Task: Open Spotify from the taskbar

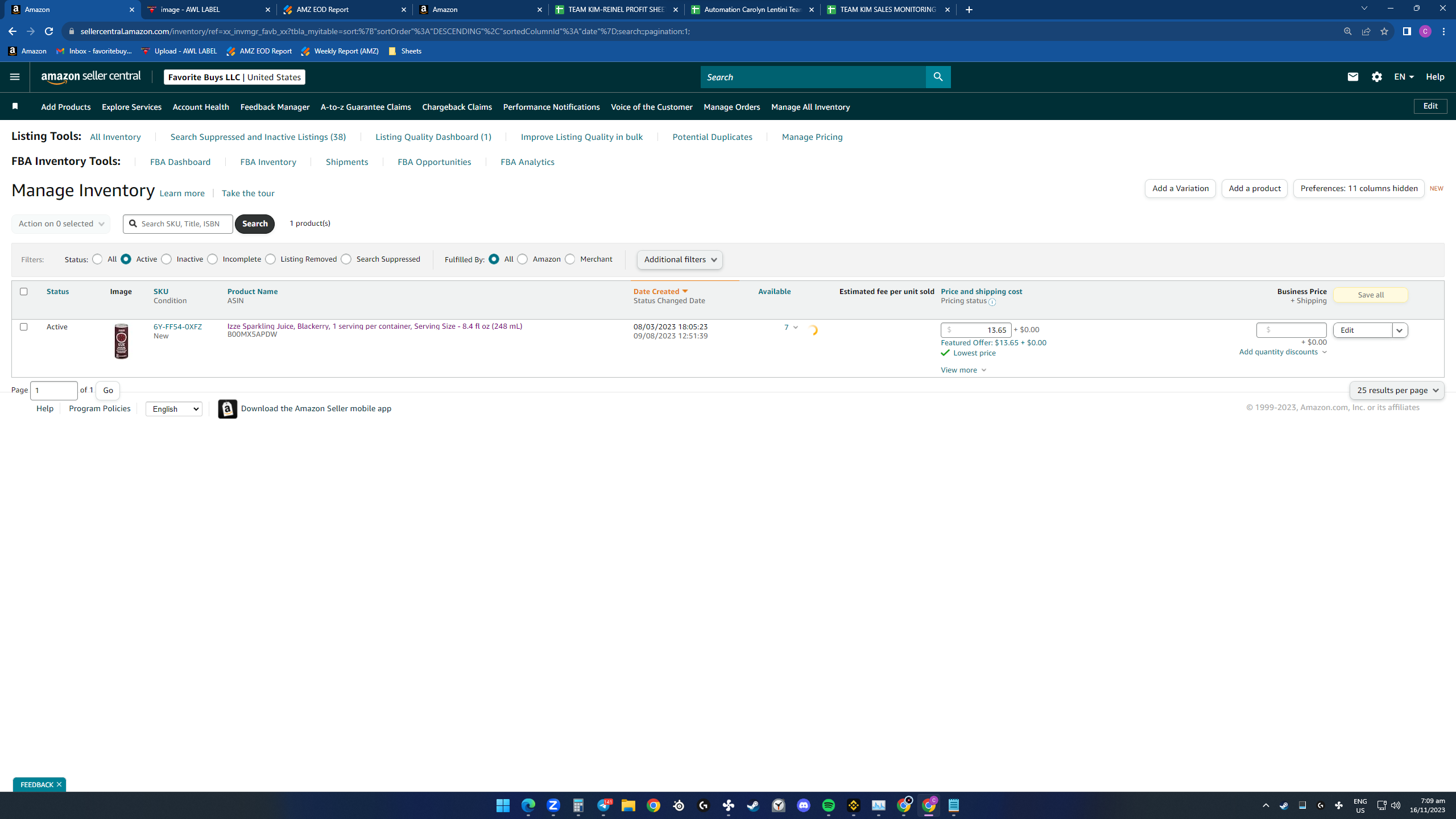Action: (828, 805)
